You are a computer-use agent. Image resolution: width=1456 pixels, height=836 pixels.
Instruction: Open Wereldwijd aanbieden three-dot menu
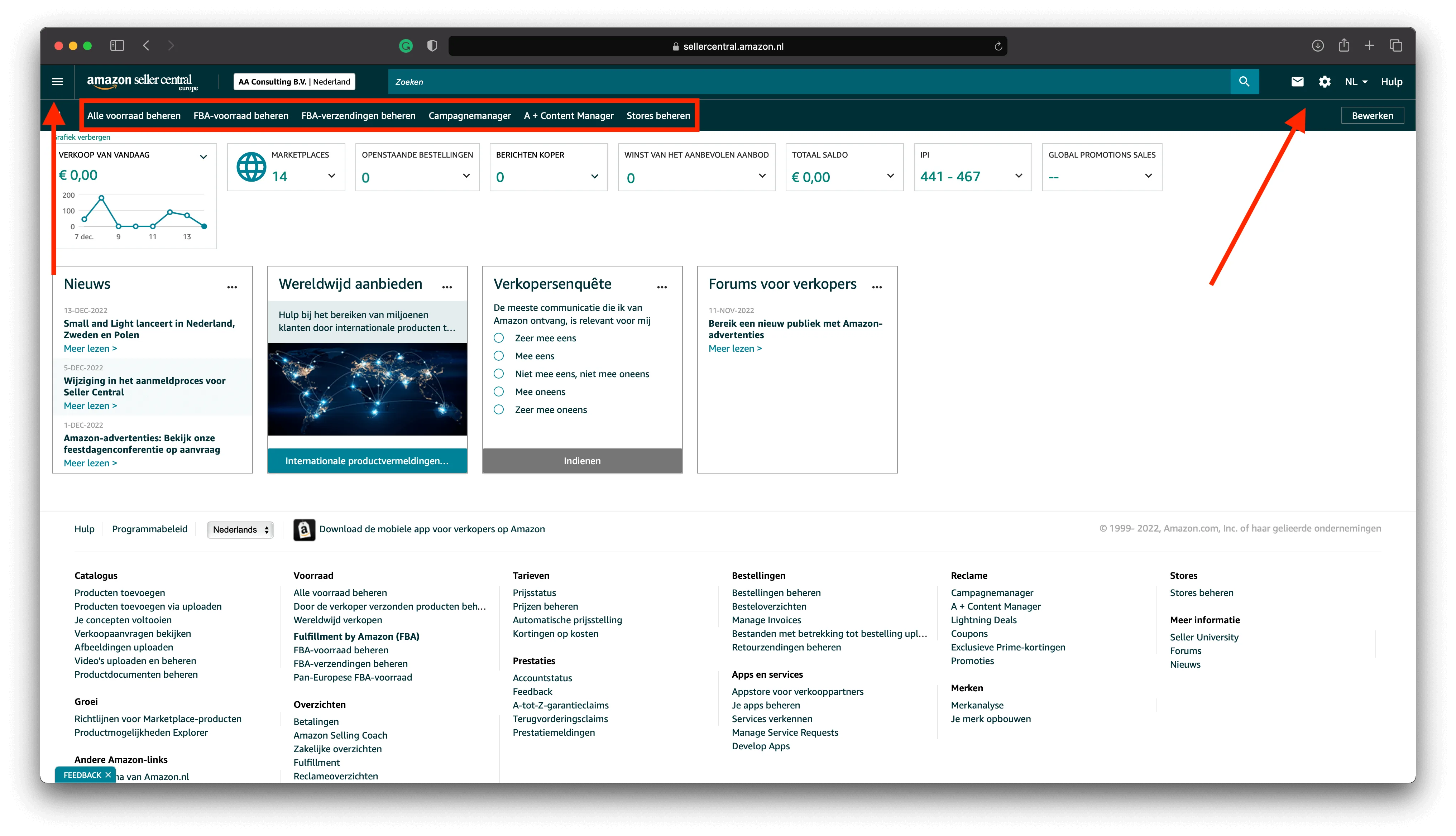coord(447,287)
